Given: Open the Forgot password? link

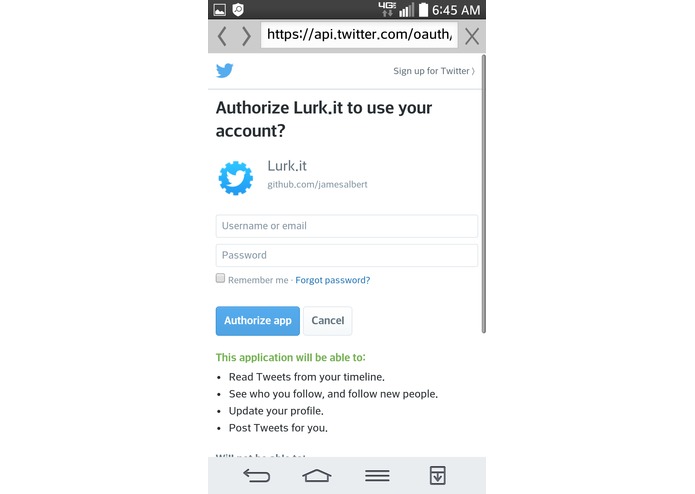Looking at the screenshot, I should pos(332,280).
